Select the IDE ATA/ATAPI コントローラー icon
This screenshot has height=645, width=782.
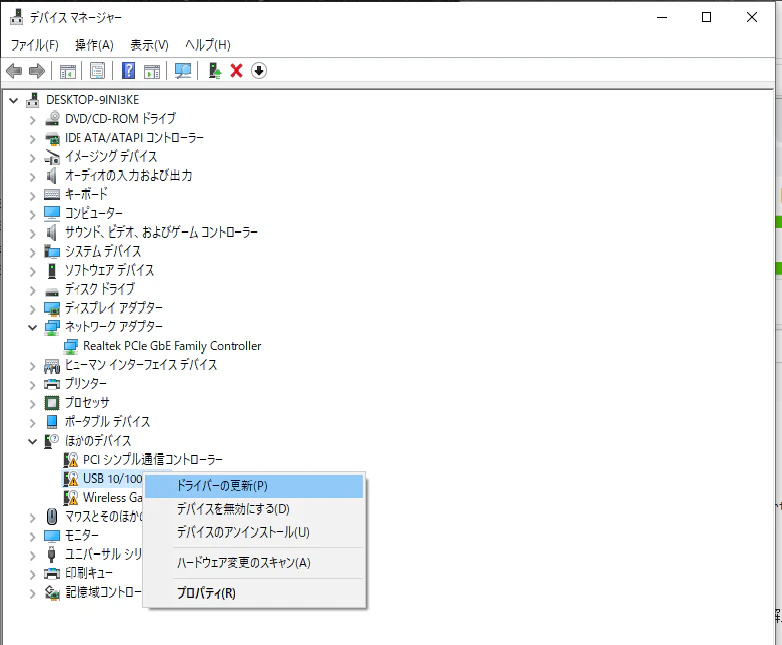[x=52, y=138]
